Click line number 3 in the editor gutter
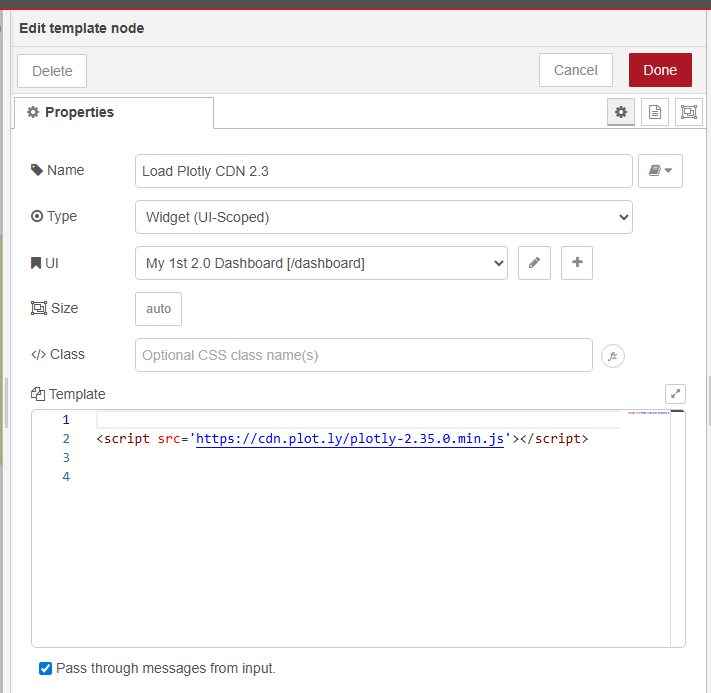The image size is (711, 693). click(66, 458)
